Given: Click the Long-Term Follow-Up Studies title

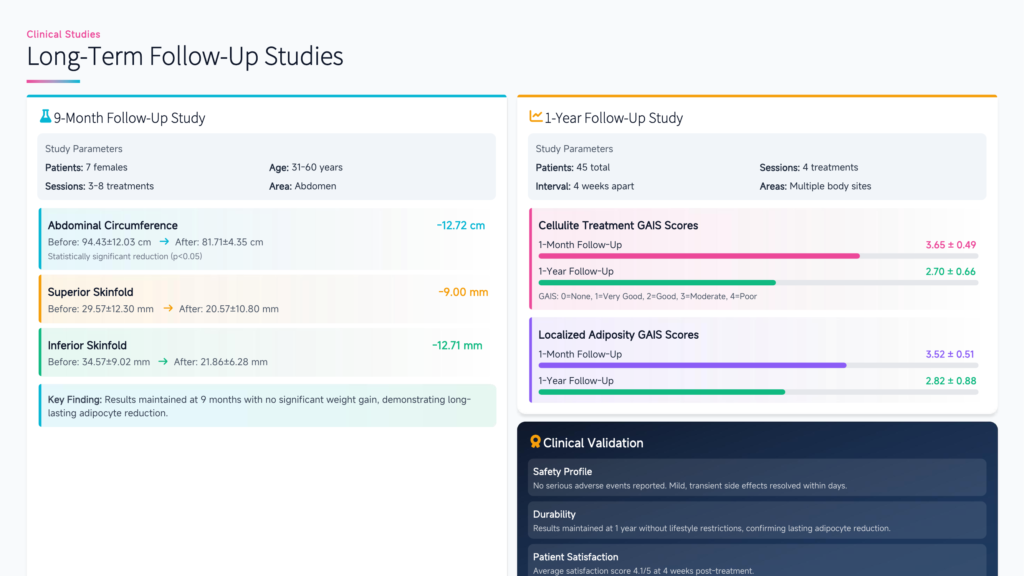Looking at the screenshot, I should point(185,57).
